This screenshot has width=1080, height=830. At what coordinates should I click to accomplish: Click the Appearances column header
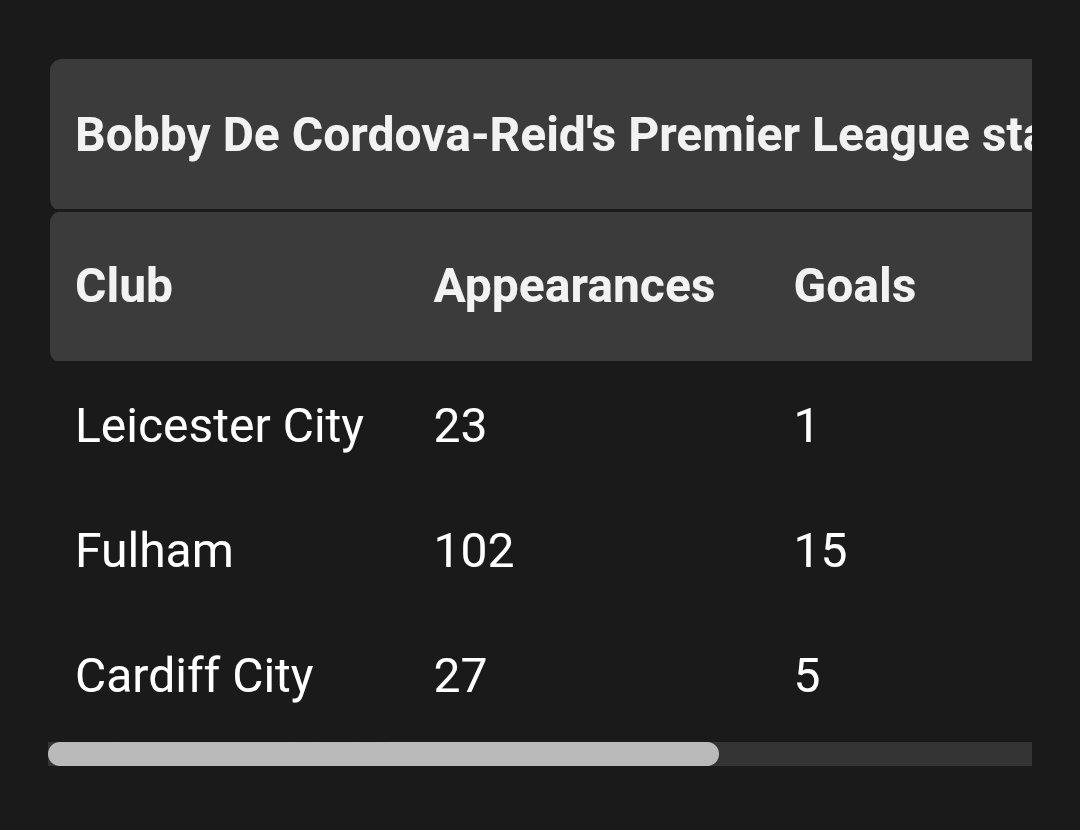point(574,286)
